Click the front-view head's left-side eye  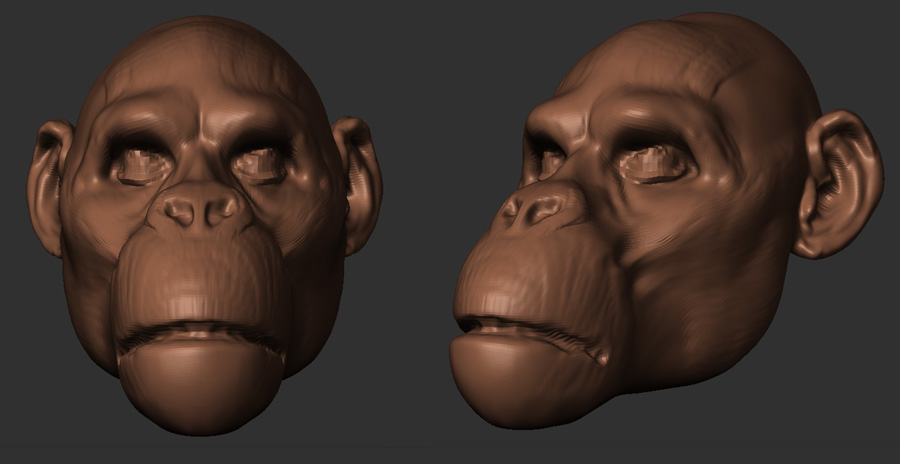coord(142,165)
